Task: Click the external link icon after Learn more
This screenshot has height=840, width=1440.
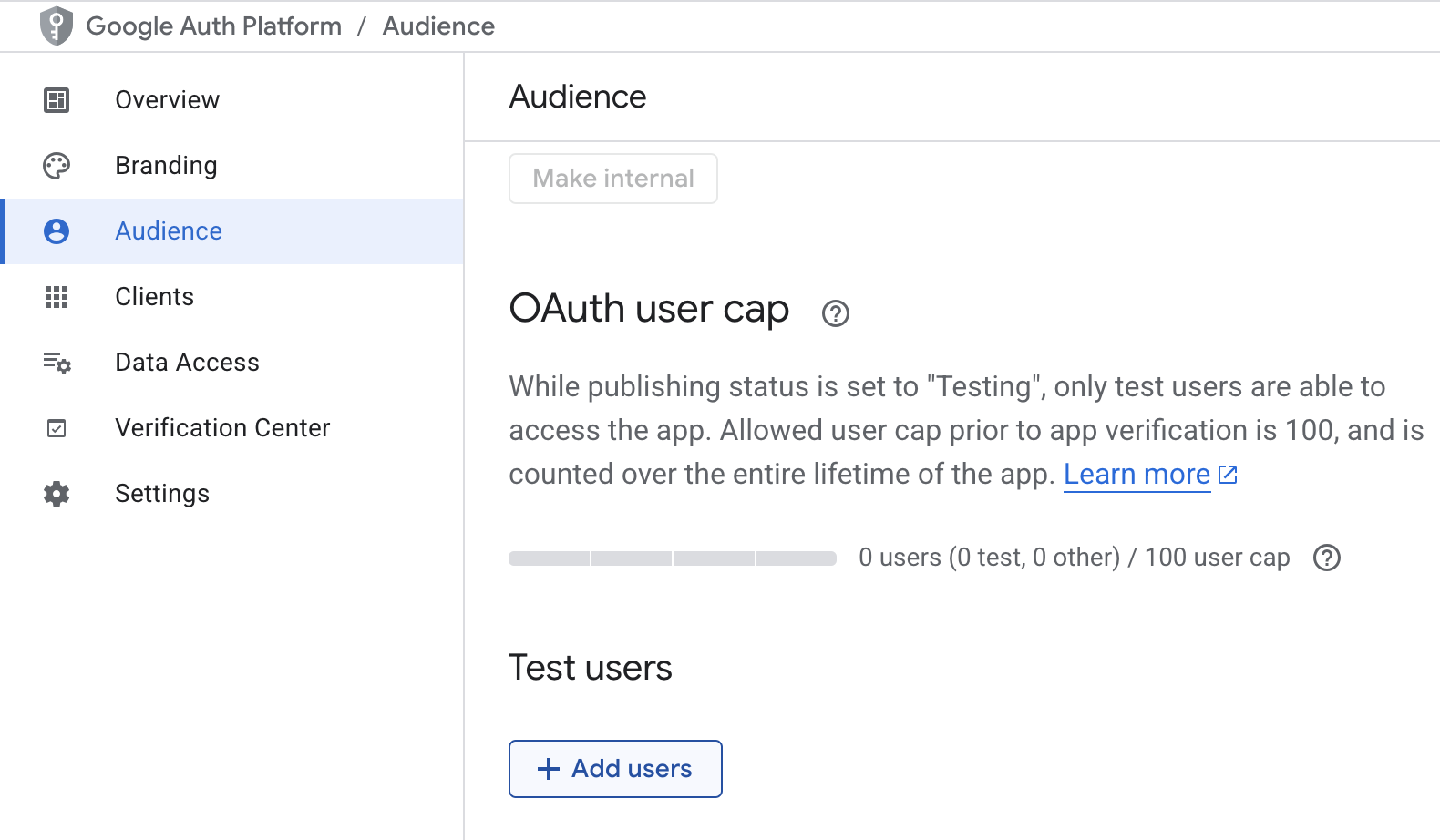Action: [1229, 475]
